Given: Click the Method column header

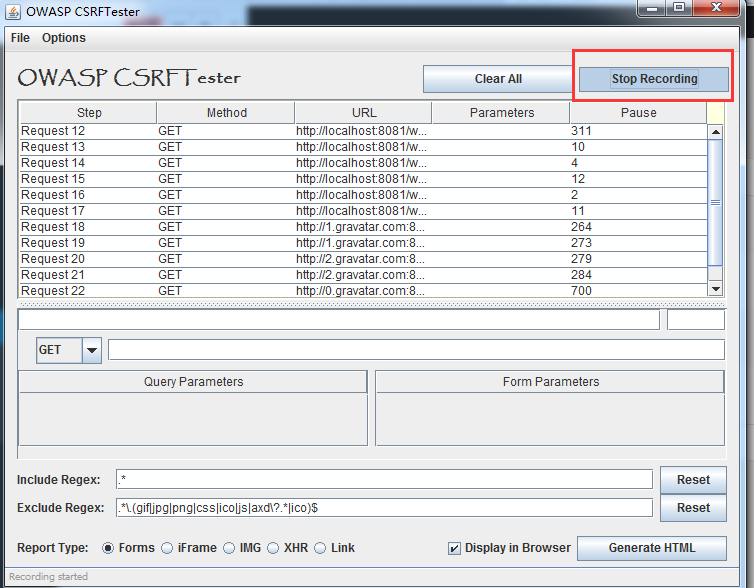Looking at the screenshot, I should 226,113.
